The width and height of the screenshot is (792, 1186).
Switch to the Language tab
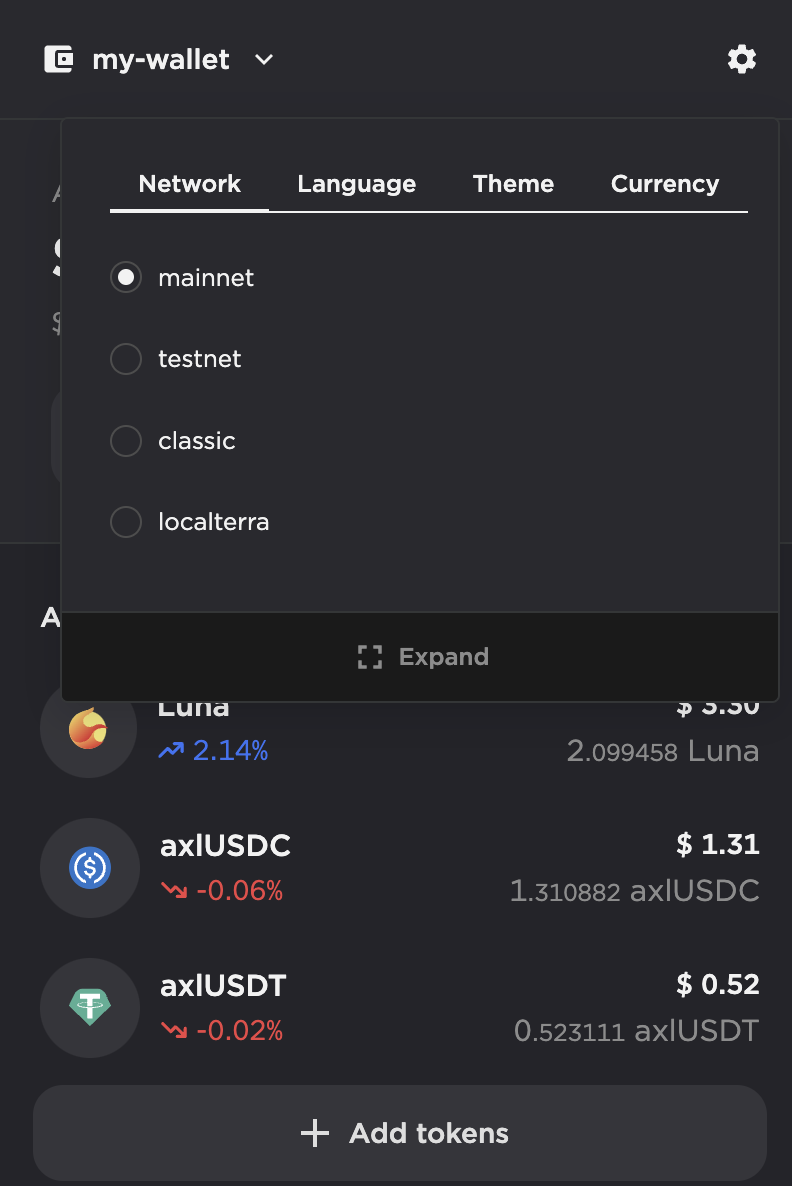point(356,184)
